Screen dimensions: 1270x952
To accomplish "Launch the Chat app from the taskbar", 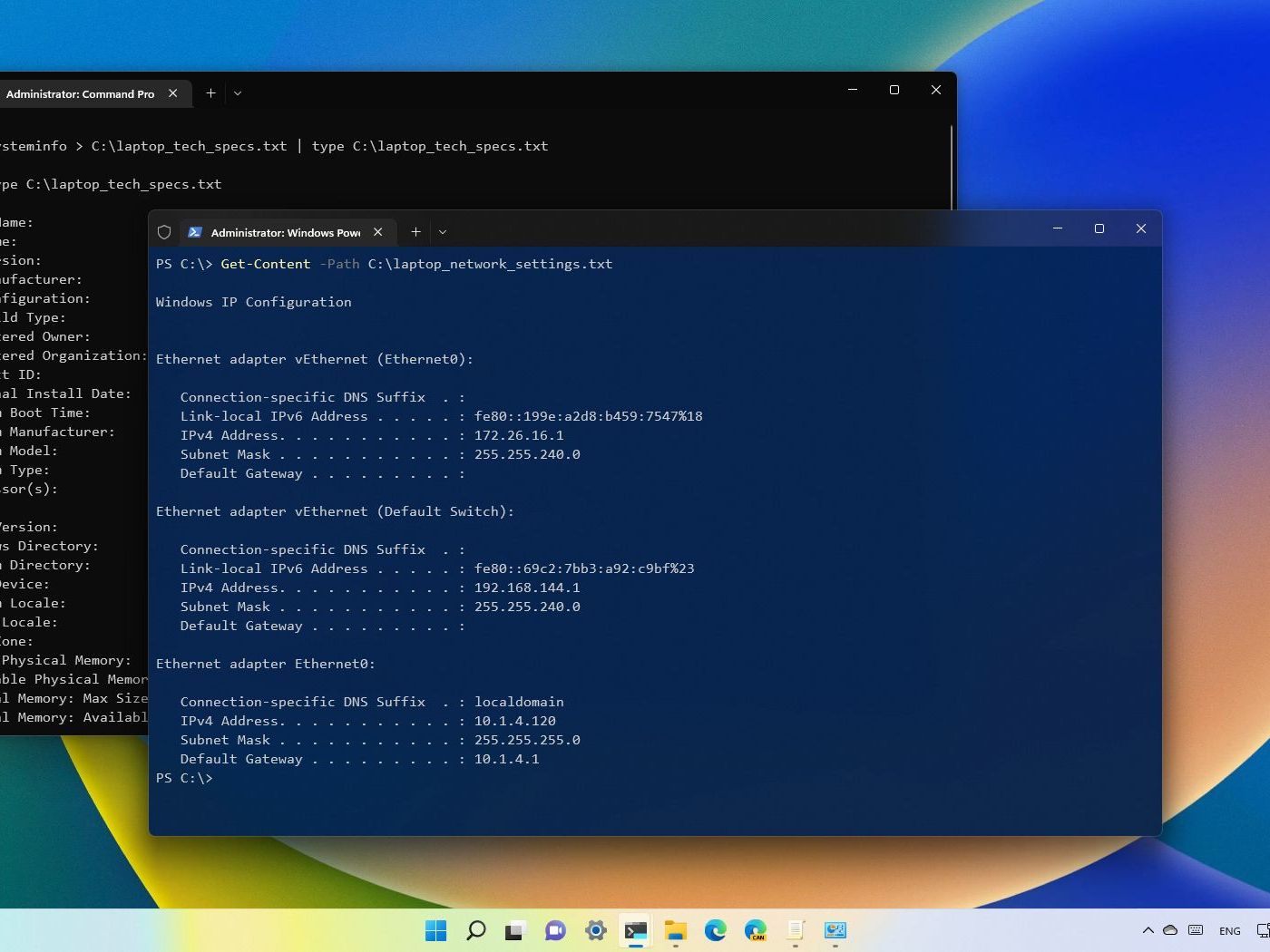I will (555, 930).
